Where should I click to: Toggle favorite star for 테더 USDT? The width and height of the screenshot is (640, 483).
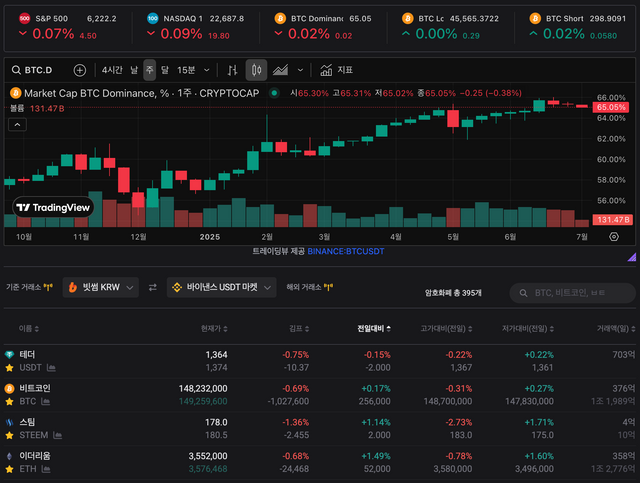click(9, 368)
